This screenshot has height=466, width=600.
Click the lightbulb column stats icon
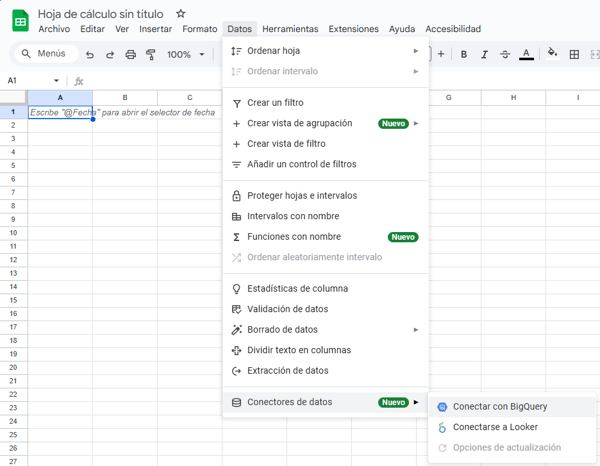click(x=236, y=289)
